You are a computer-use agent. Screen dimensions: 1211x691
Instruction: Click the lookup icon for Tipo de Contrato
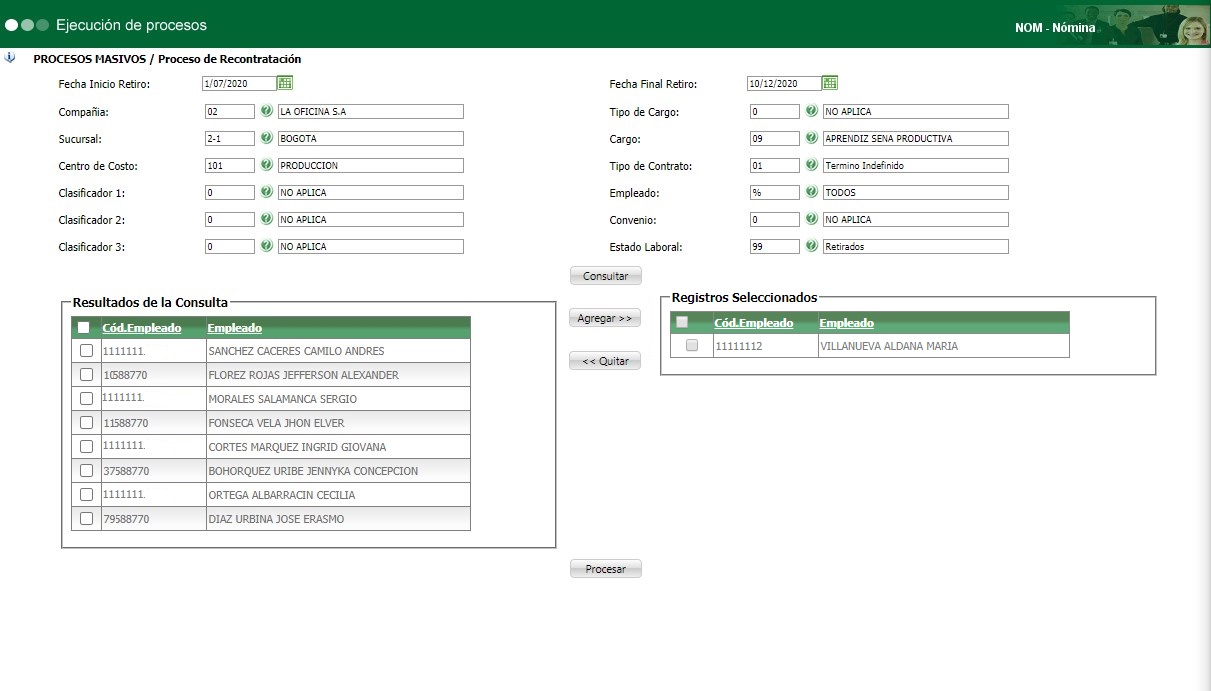coord(811,165)
